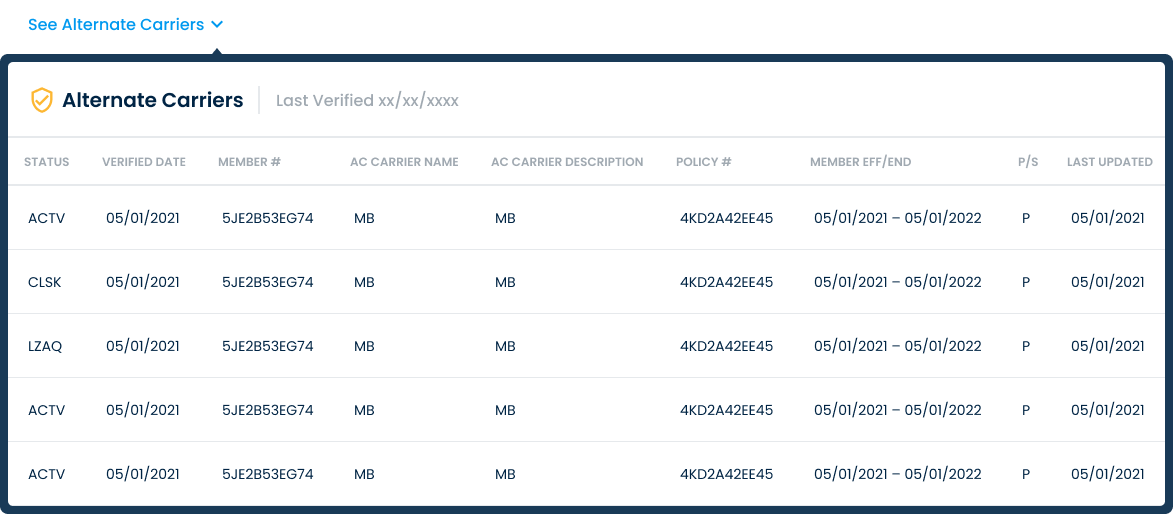1173x514 pixels.
Task: Sort by the STATUS column header
Action: (46, 162)
